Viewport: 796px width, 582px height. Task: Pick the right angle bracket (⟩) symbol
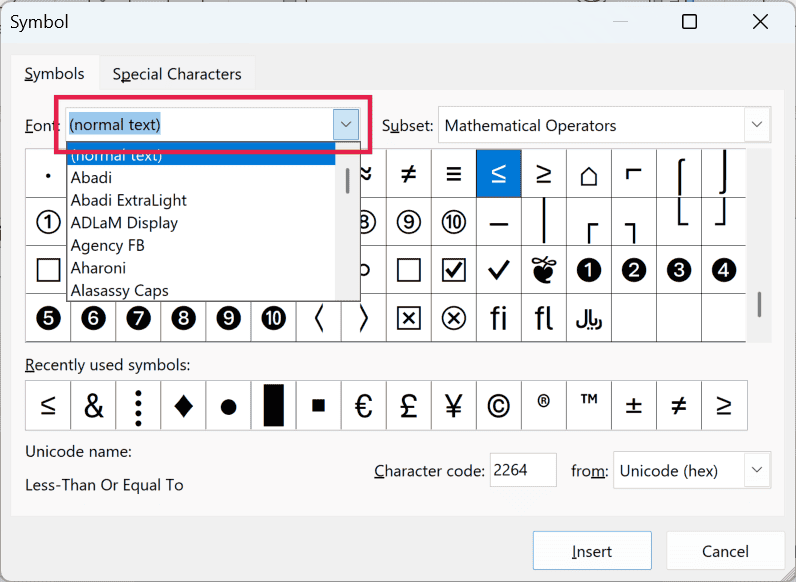[x=363, y=318]
